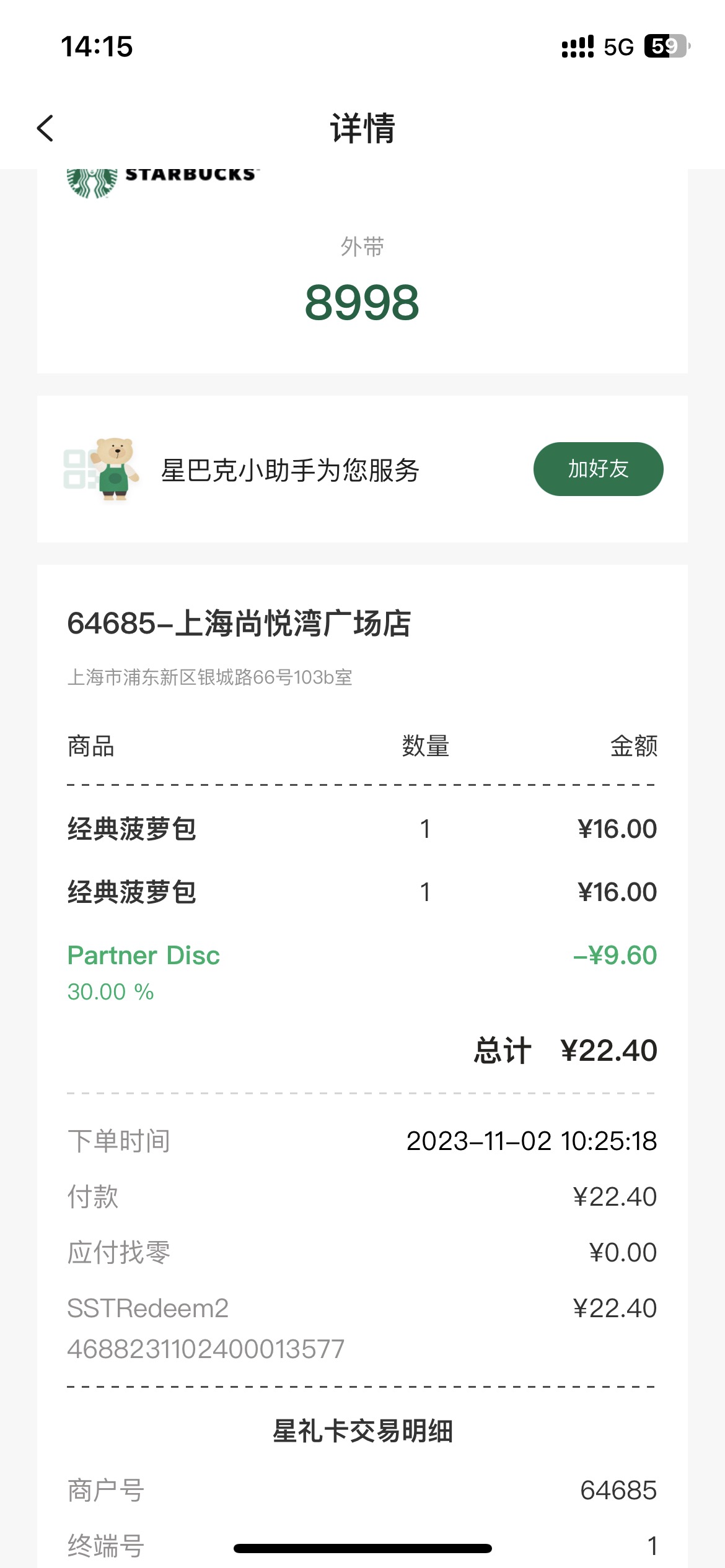The width and height of the screenshot is (725, 1568).
Task: Tap the 14:15 clock in status bar
Action: pos(97,47)
